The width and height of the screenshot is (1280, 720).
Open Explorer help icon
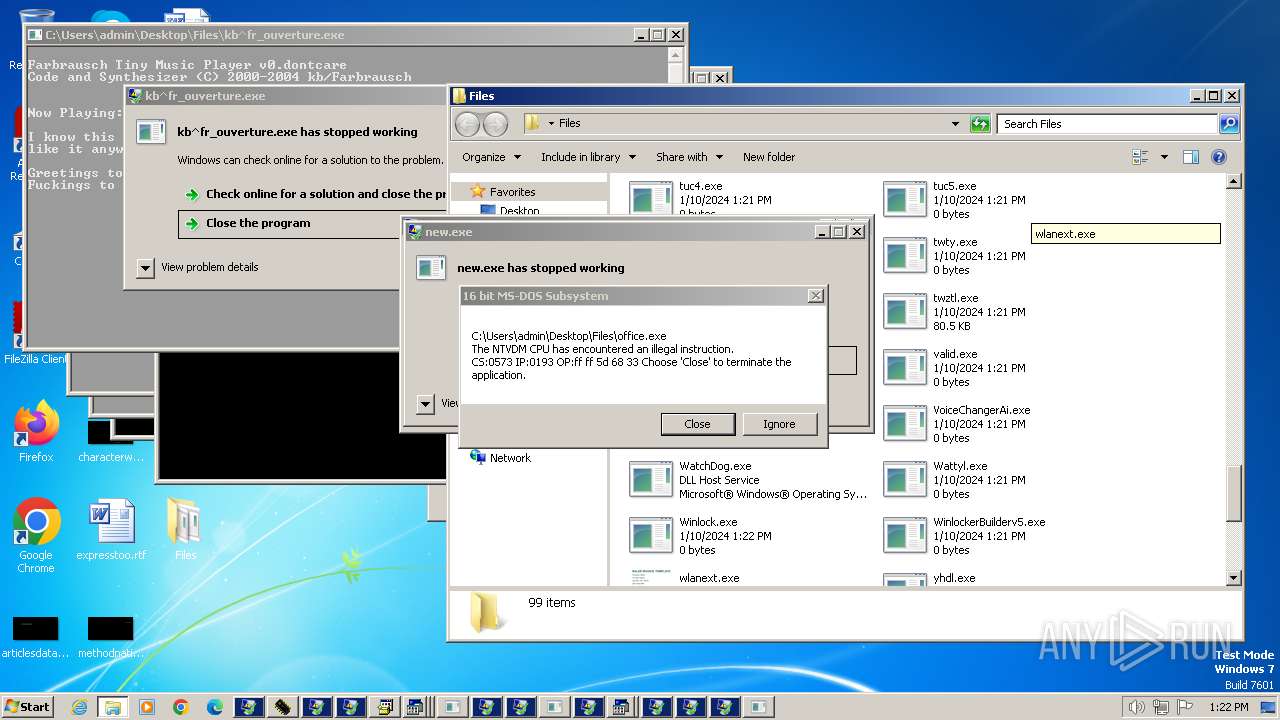point(1218,157)
